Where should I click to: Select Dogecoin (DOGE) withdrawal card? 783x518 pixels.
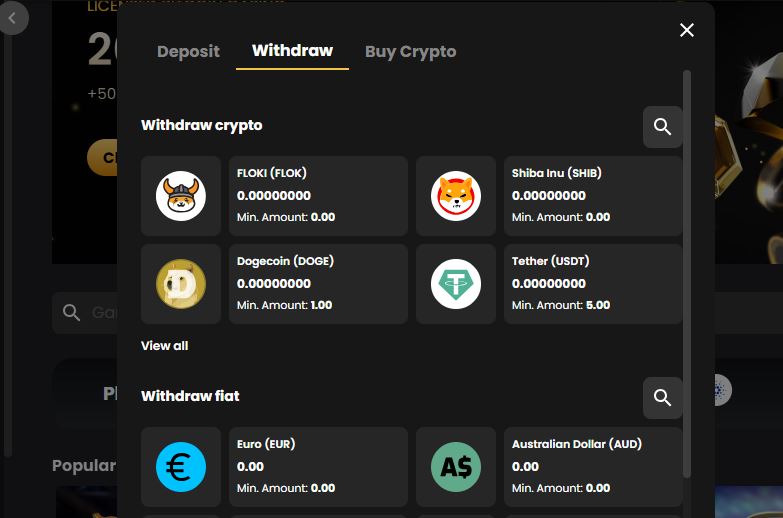[x=318, y=284]
